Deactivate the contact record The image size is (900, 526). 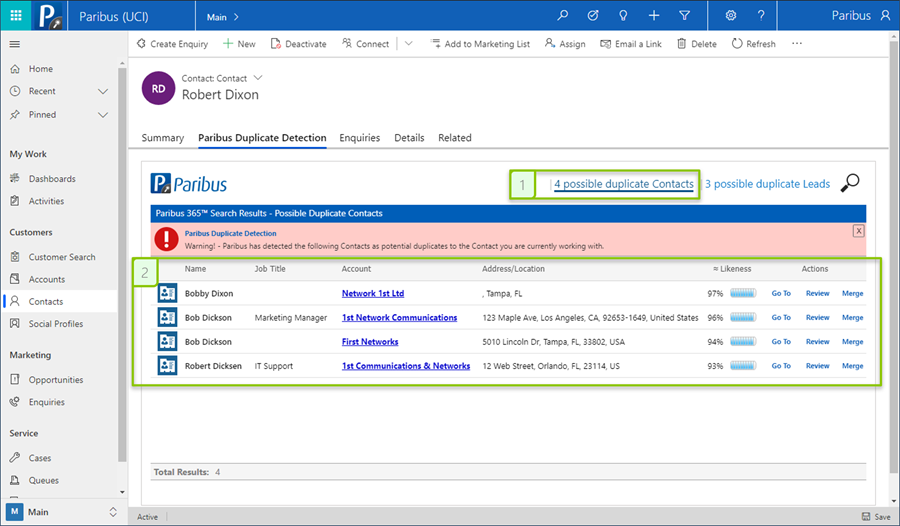(298, 44)
